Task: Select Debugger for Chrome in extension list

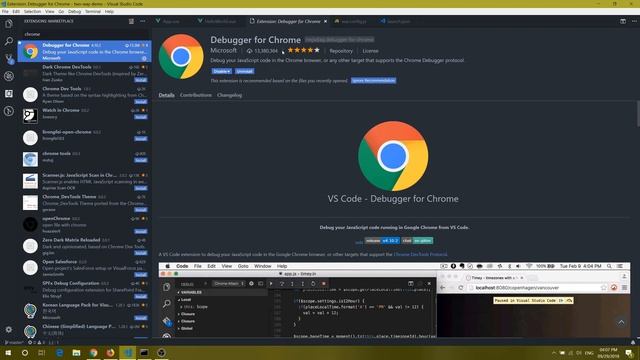Action: tap(84, 51)
